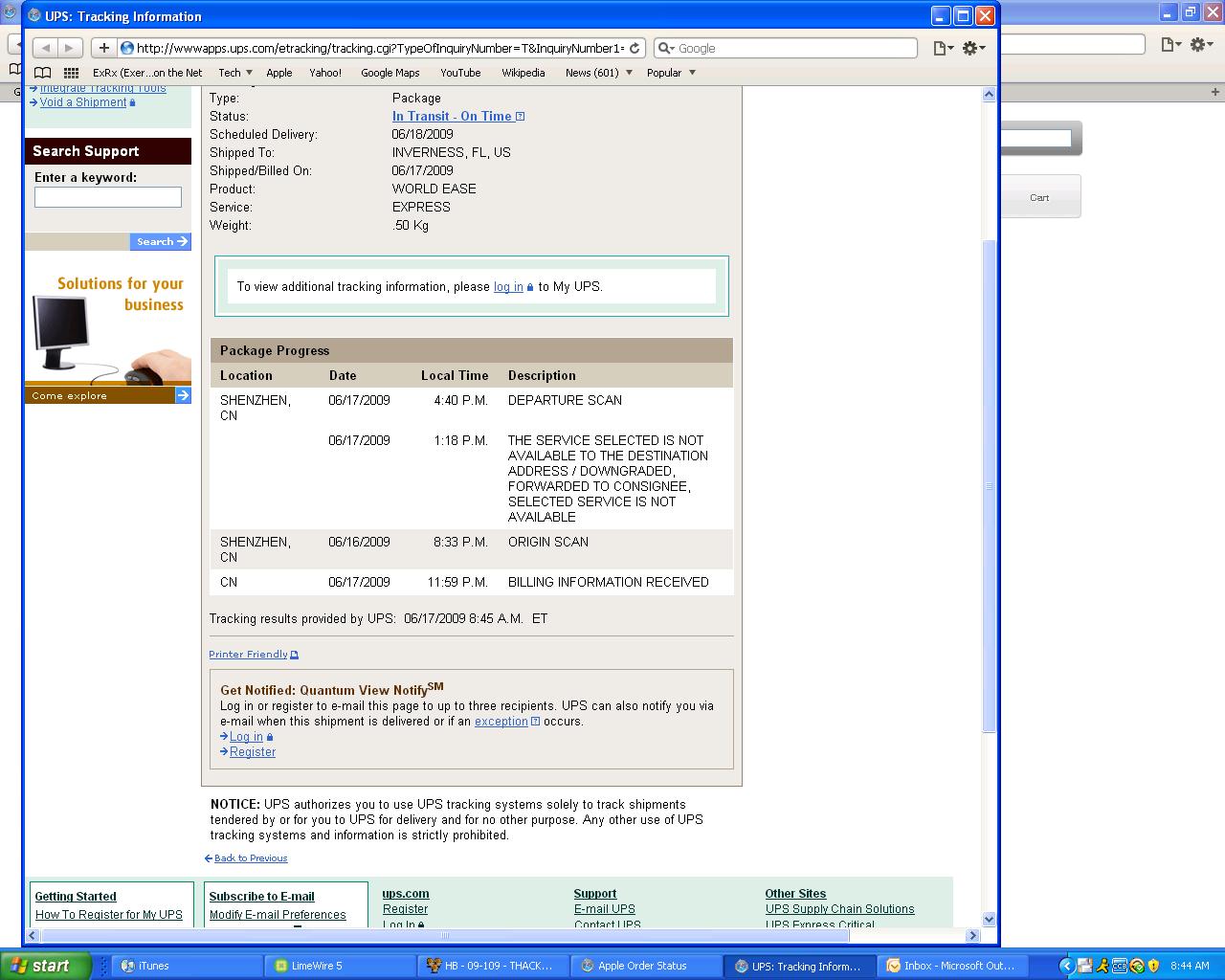The image size is (1225, 980).
Task: Open the Register link under ups.com
Action: click(406, 909)
